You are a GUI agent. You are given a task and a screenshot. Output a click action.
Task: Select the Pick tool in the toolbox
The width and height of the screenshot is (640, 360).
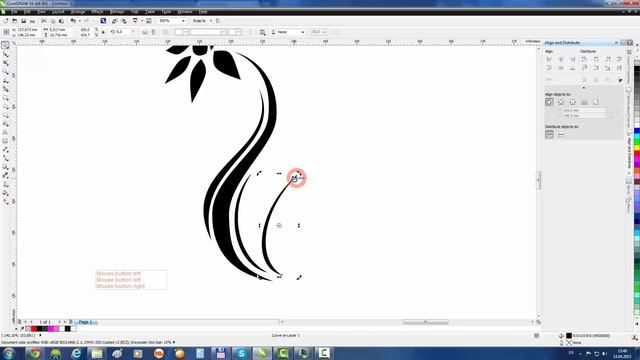point(5,45)
